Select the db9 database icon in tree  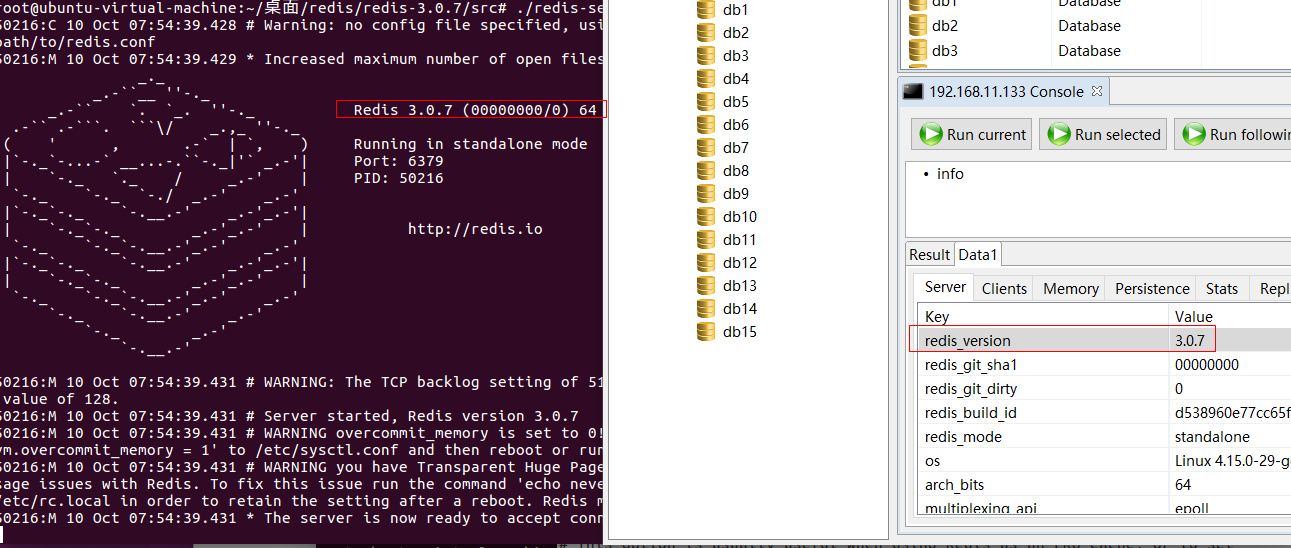706,193
